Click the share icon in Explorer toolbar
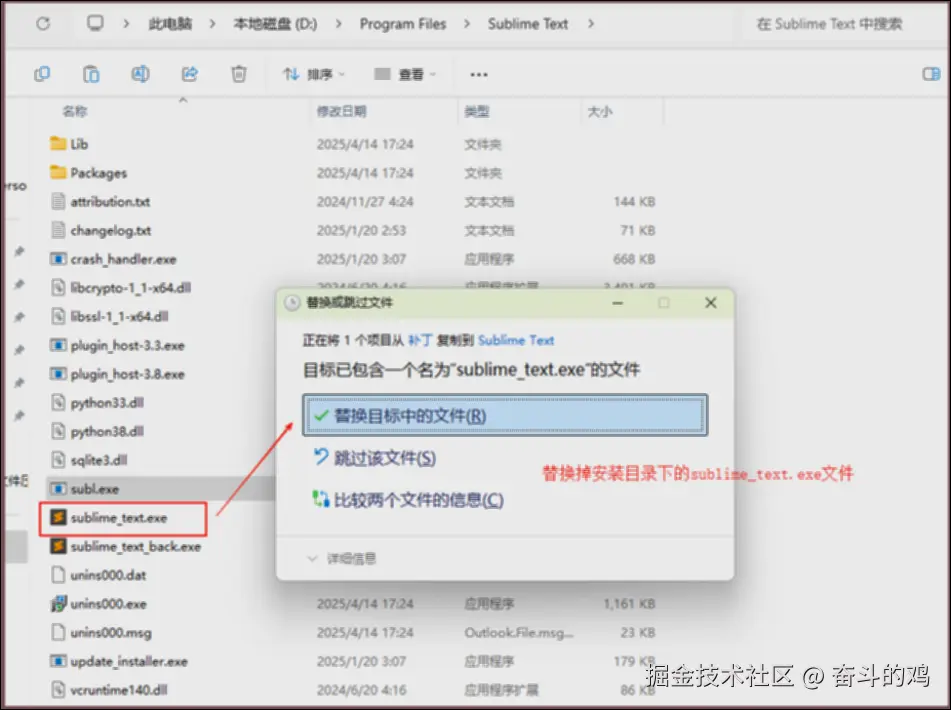This screenshot has height=710, width=951. 190,74
